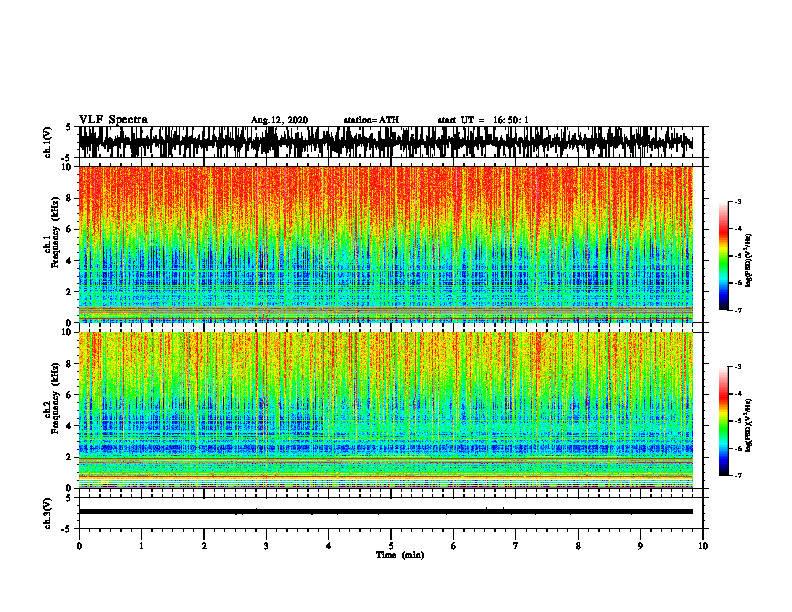This screenshot has width=792, height=612.
Task: Click ch.2 frequency tick label "2"
Action: (x=69, y=457)
